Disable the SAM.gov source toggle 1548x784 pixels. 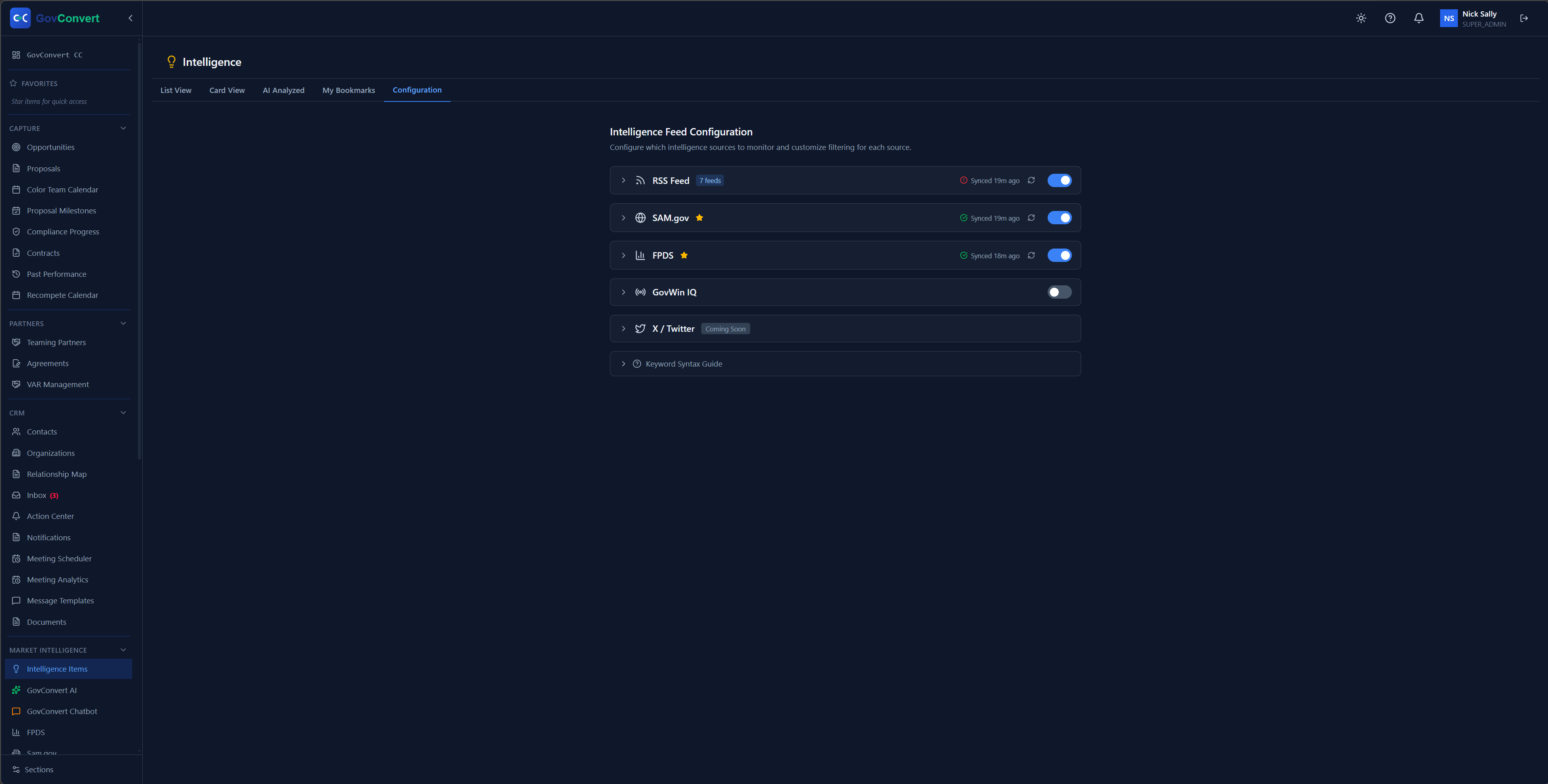[1059, 217]
